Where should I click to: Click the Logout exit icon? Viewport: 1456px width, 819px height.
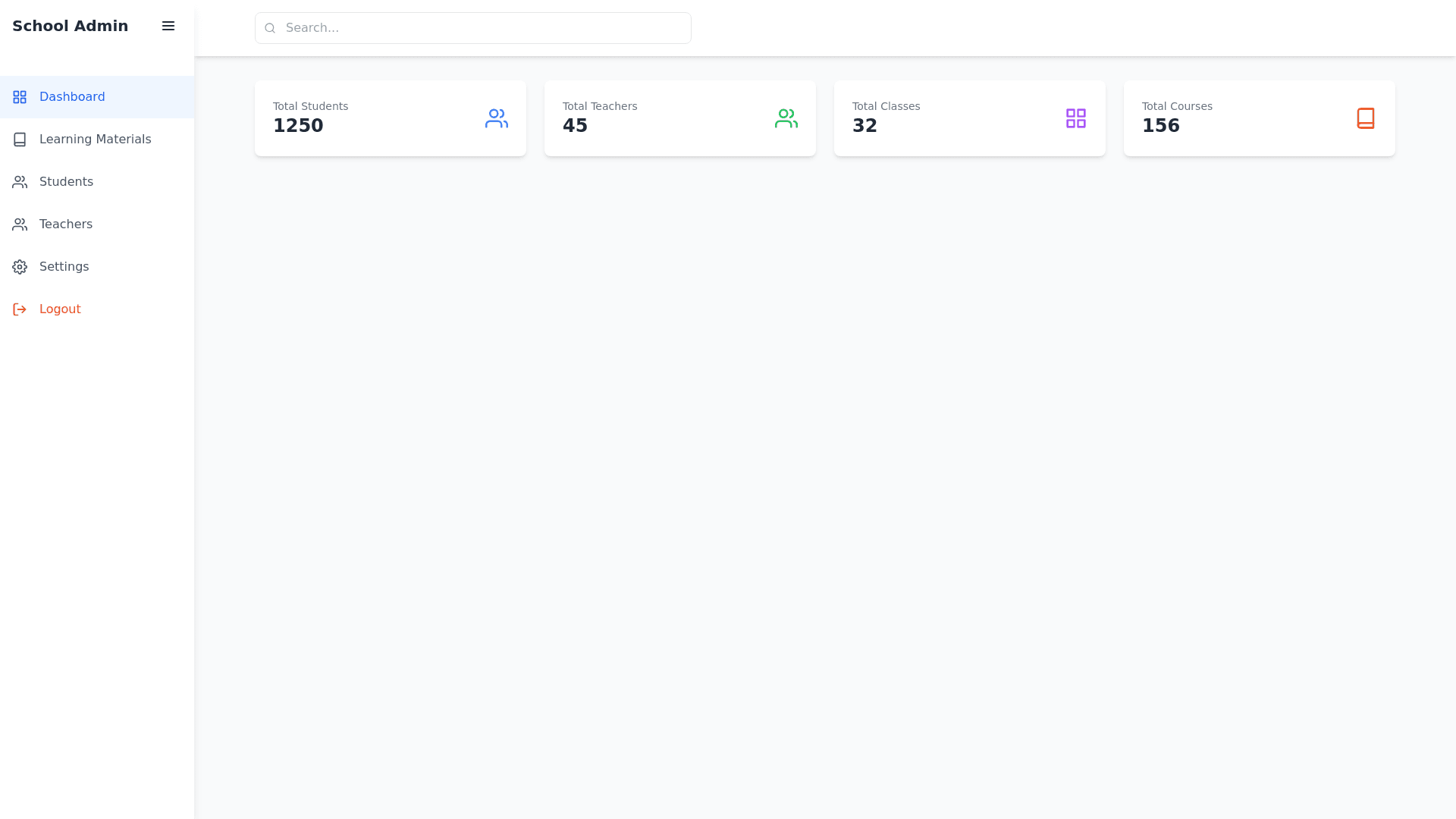pyautogui.click(x=19, y=309)
